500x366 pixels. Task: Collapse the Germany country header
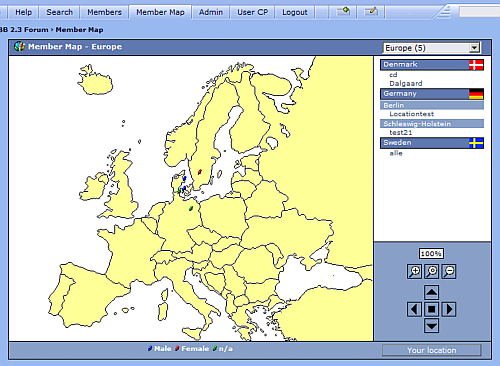pos(432,94)
